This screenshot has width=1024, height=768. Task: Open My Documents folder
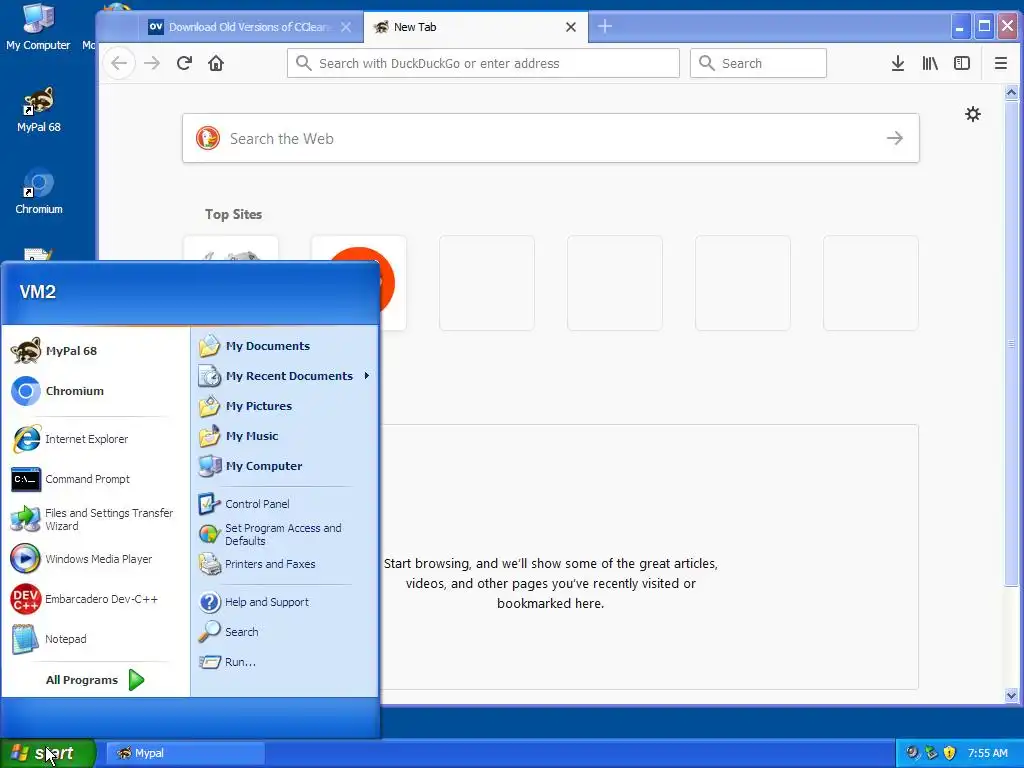tap(285, 346)
